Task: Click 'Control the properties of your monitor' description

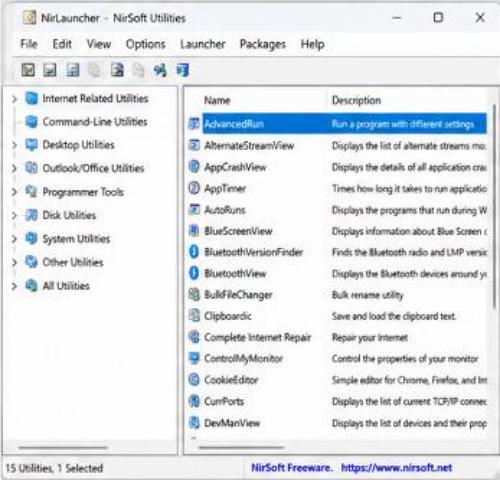Action: coord(405,359)
